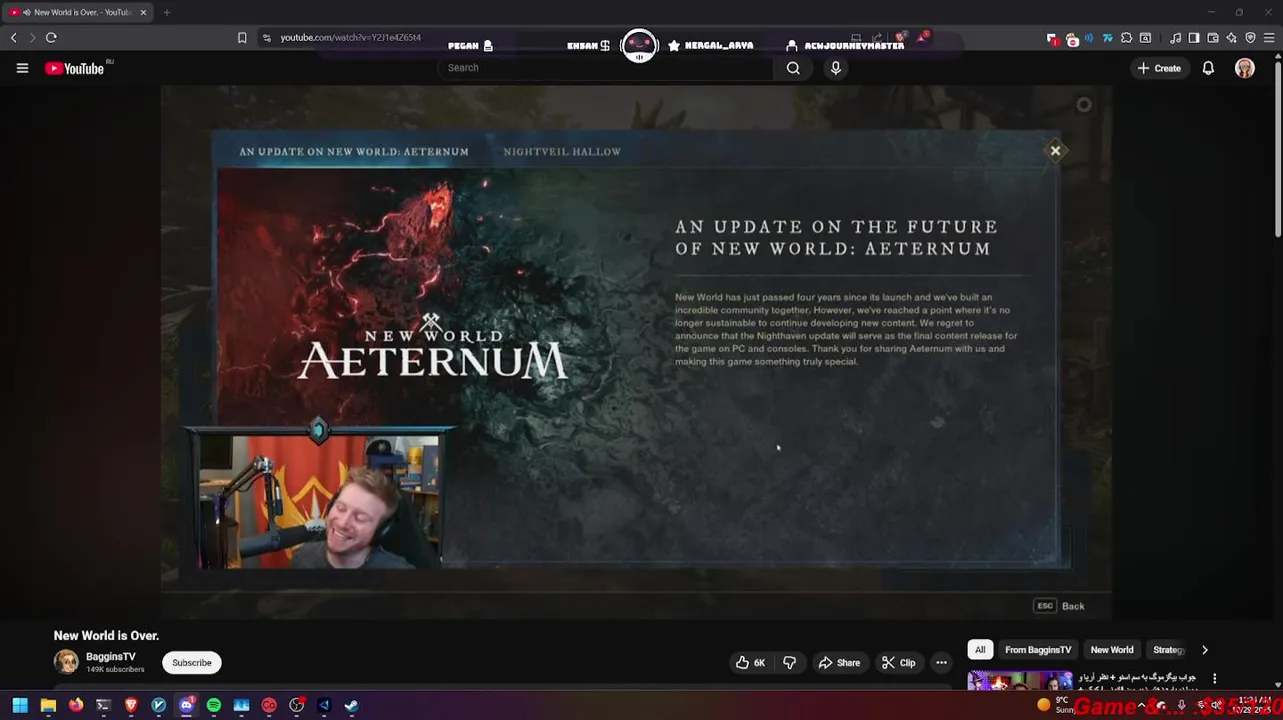Select the New World filter chip
This screenshot has width=1283, height=720.
[1112, 650]
